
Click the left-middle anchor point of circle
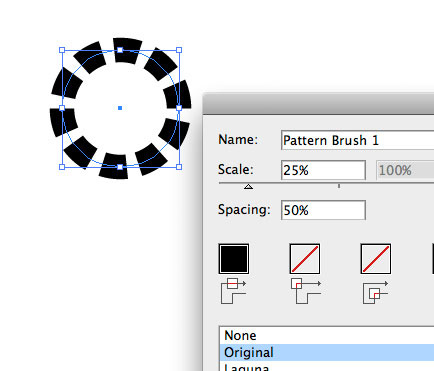[x=62, y=108]
